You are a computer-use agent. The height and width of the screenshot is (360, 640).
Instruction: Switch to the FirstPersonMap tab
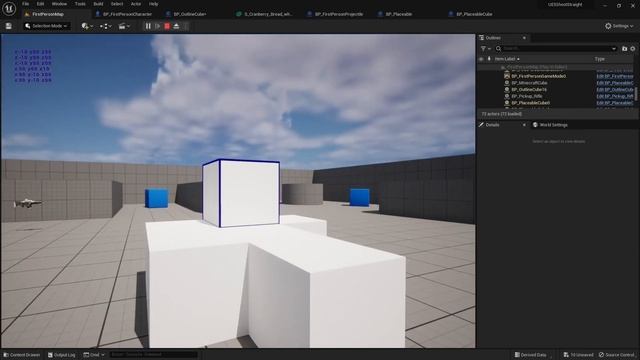[x=48, y=14]
